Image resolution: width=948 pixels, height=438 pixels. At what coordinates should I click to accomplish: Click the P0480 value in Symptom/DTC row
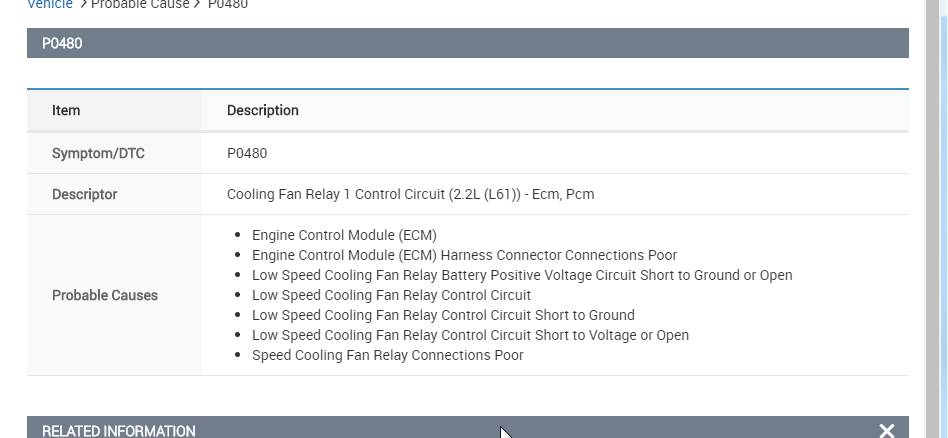[247, 154]
